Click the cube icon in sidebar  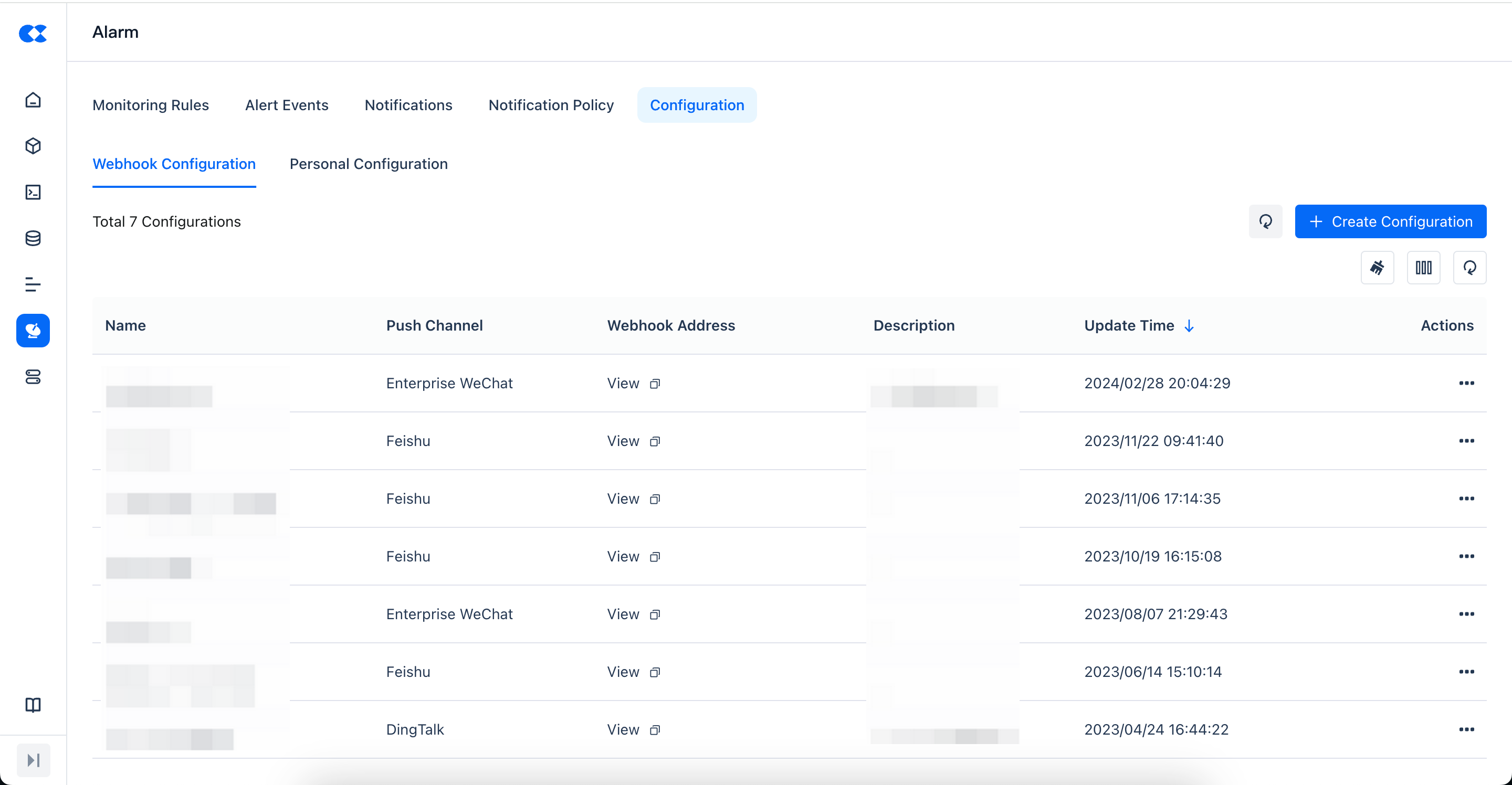[33, 146]
